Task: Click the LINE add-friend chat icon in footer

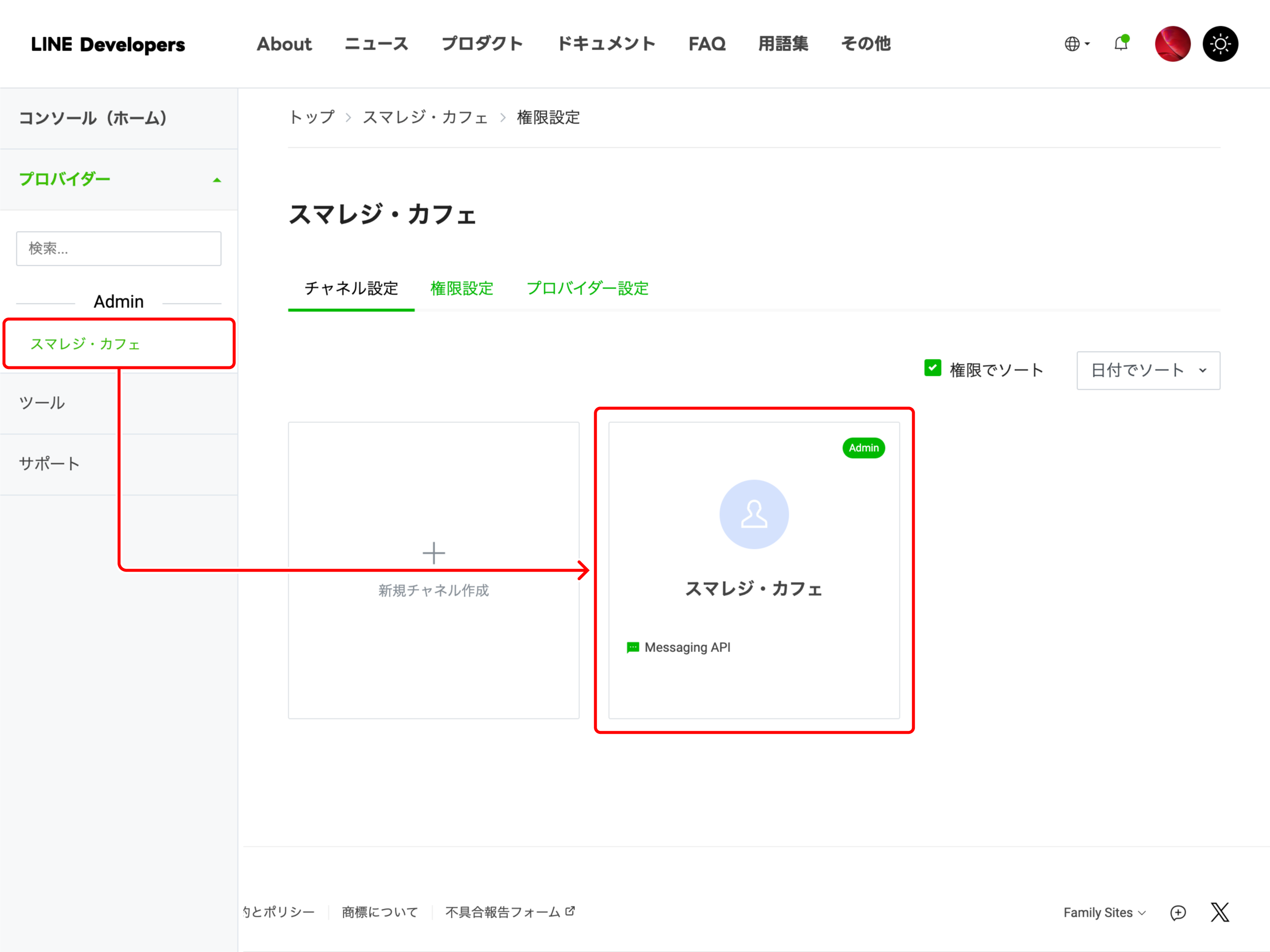Action: coord(1178,912)
